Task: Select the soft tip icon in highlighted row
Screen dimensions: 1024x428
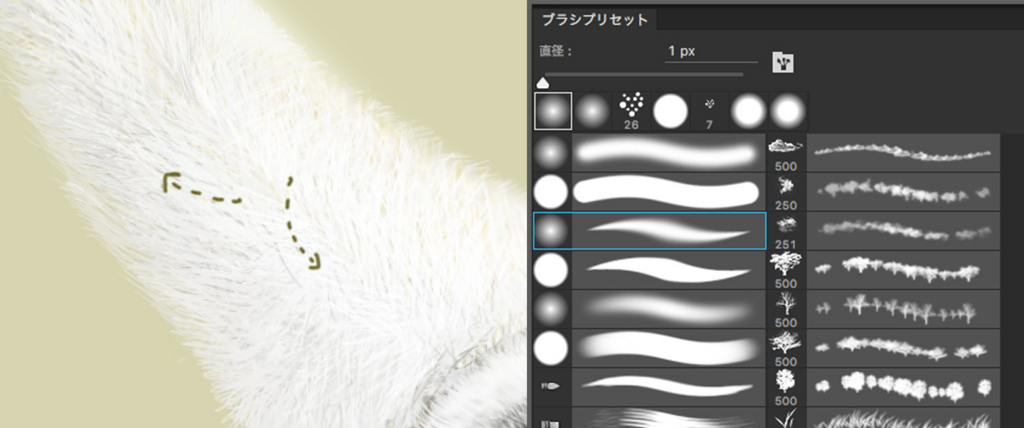Action: pyautogui.click(x=552, y=231)
